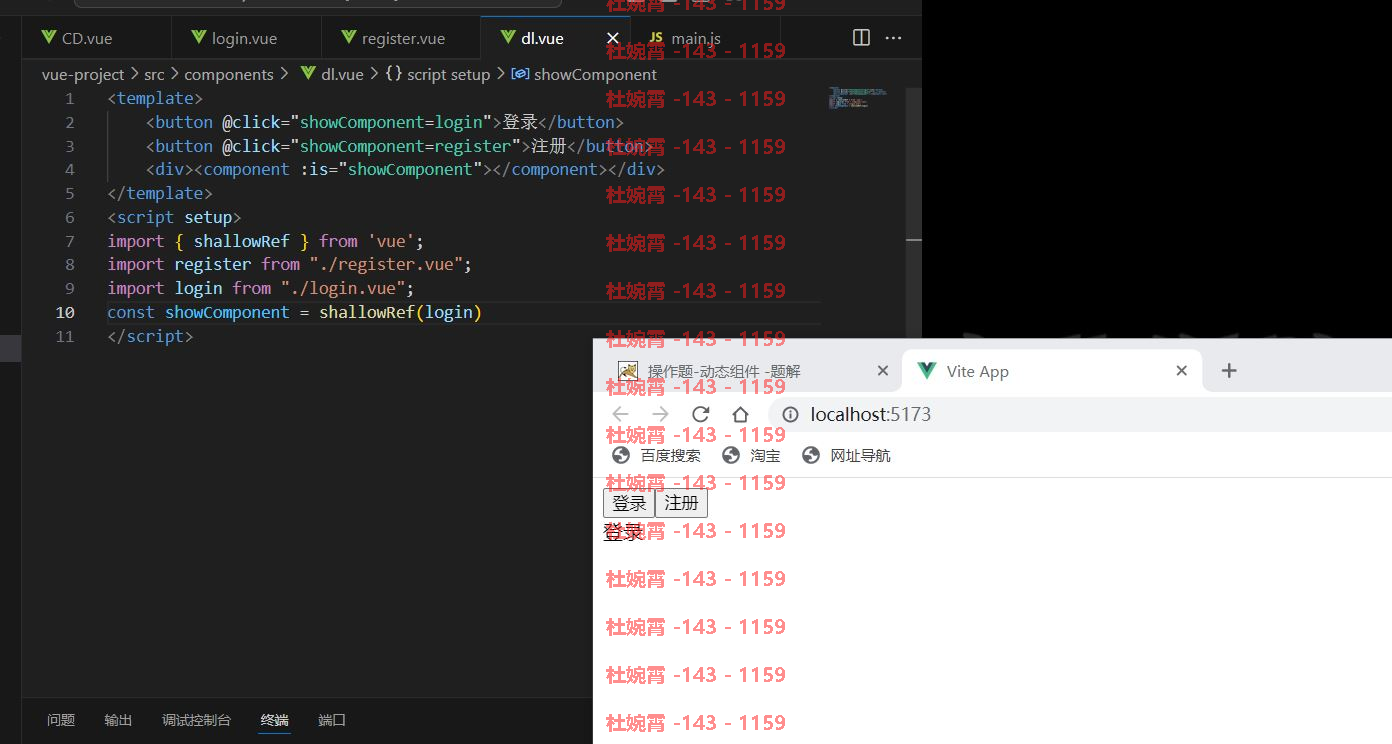Screen dimensions: 1392x744
Task: Reload the localhost page
Action: (700, 414)
